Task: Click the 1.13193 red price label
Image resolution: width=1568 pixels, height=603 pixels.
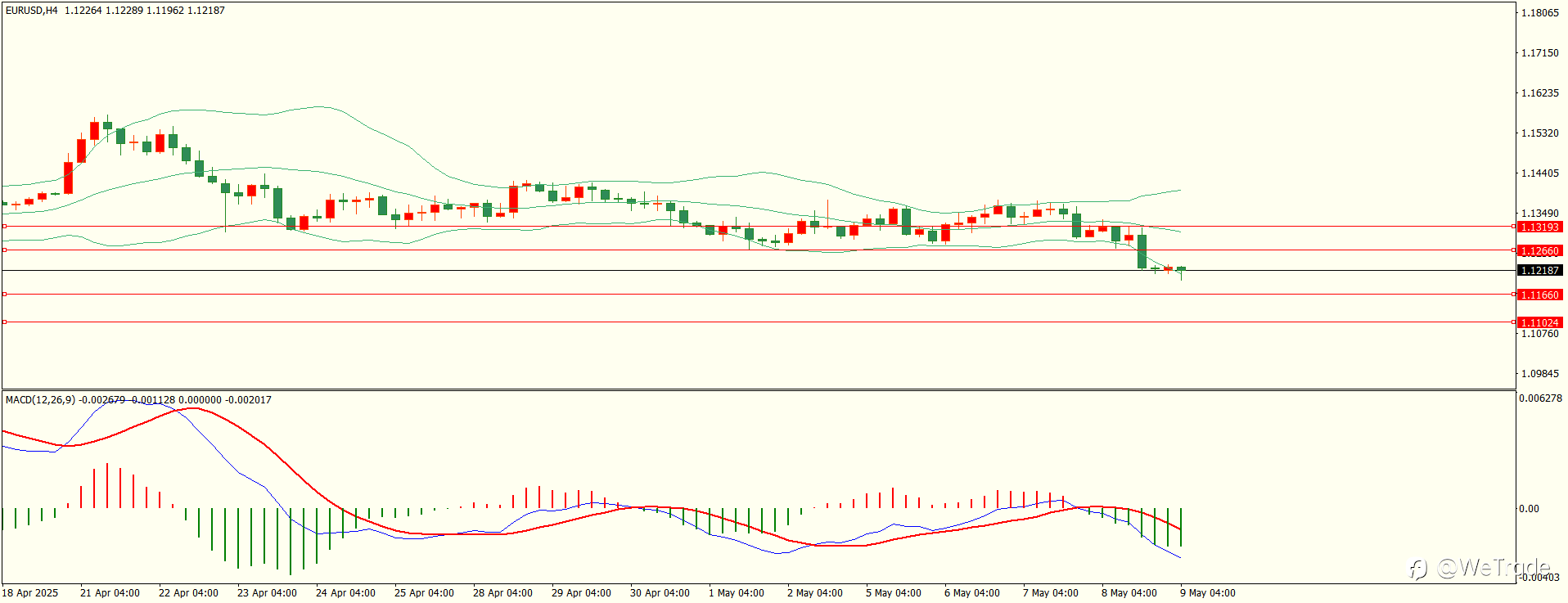Action: pos(1539,227)
